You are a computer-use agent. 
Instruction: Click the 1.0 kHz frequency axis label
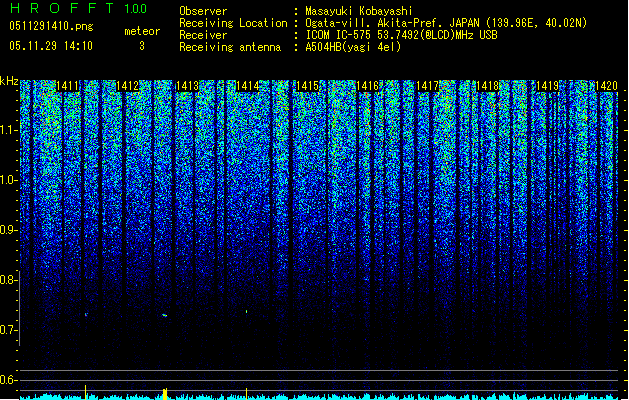coord(9,180)
